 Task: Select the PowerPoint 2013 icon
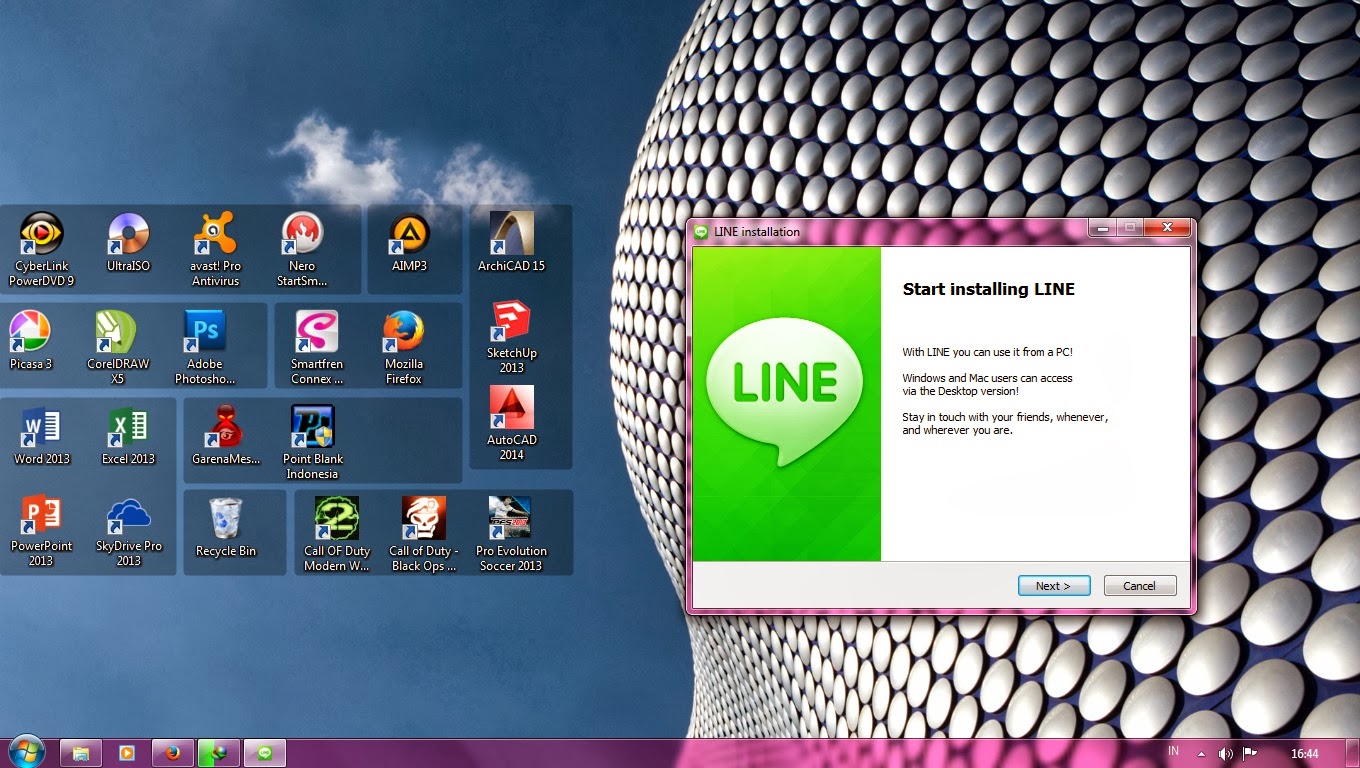pyautogui.click(x=42, y=531)
